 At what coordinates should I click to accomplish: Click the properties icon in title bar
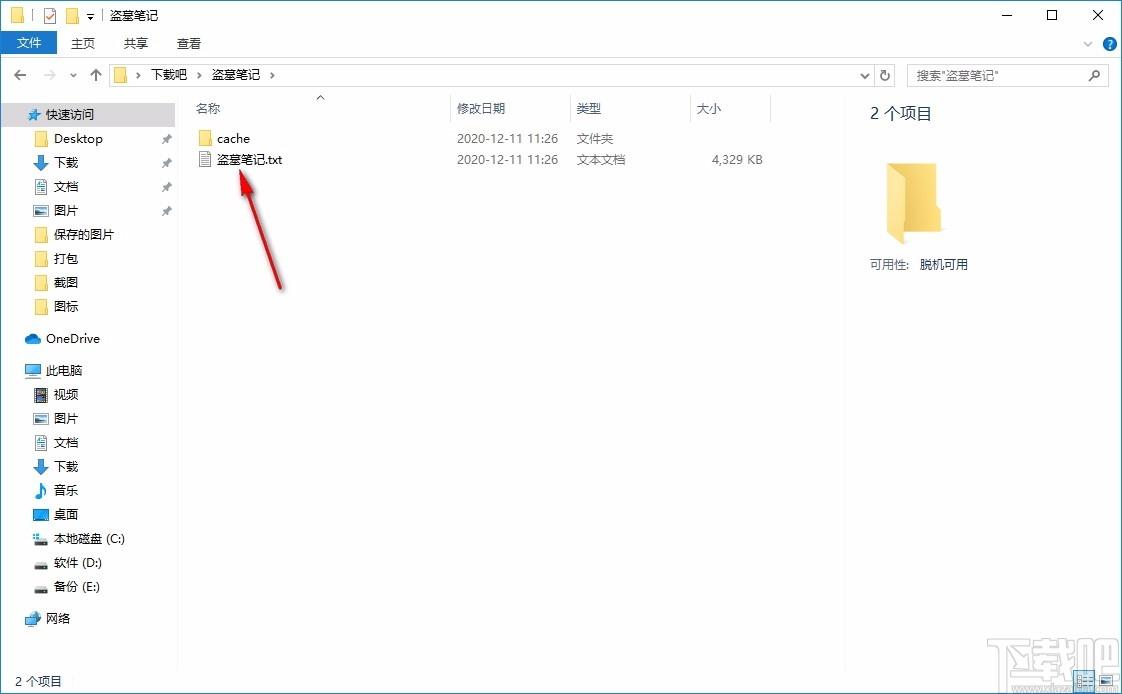pyautogui.click(x=49, y=15)
